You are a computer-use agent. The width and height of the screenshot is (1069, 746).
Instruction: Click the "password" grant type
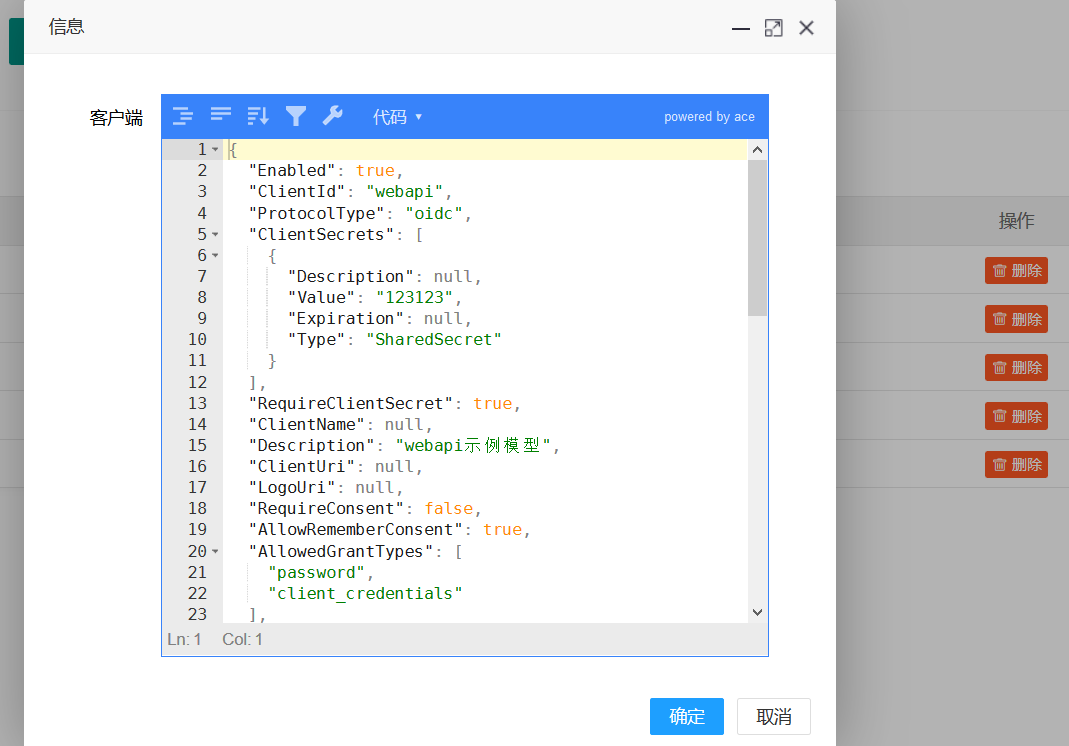pyautogui.click(x=316, y=573)
